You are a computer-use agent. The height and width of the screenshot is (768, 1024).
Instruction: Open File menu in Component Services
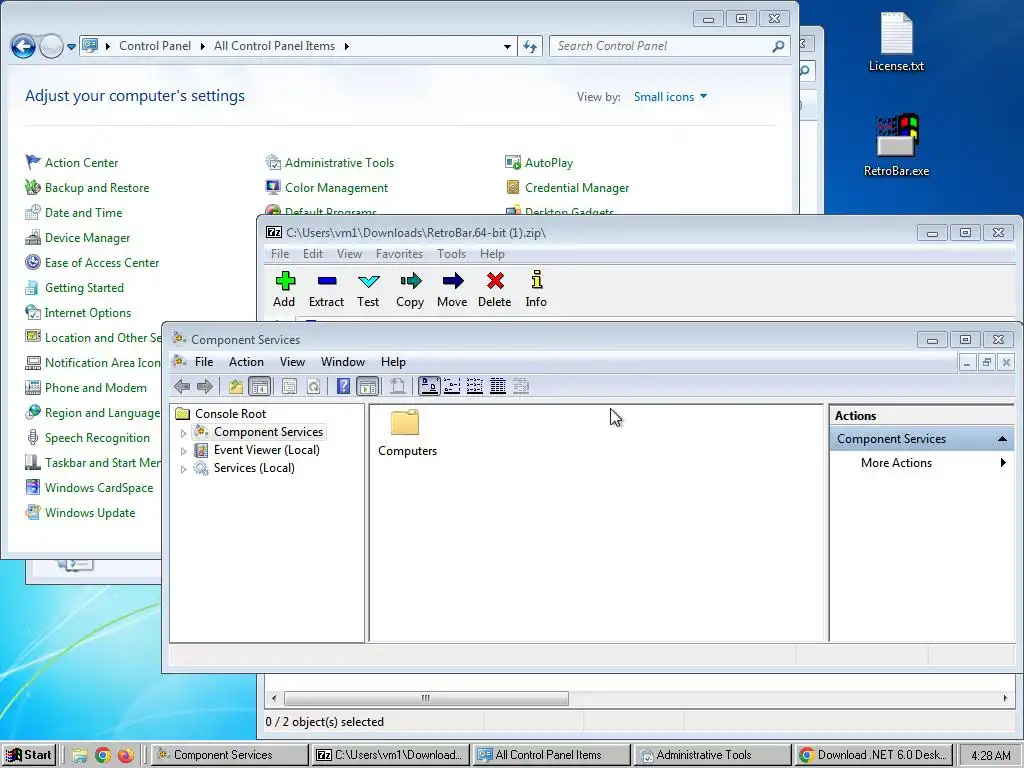click(204, 362)
